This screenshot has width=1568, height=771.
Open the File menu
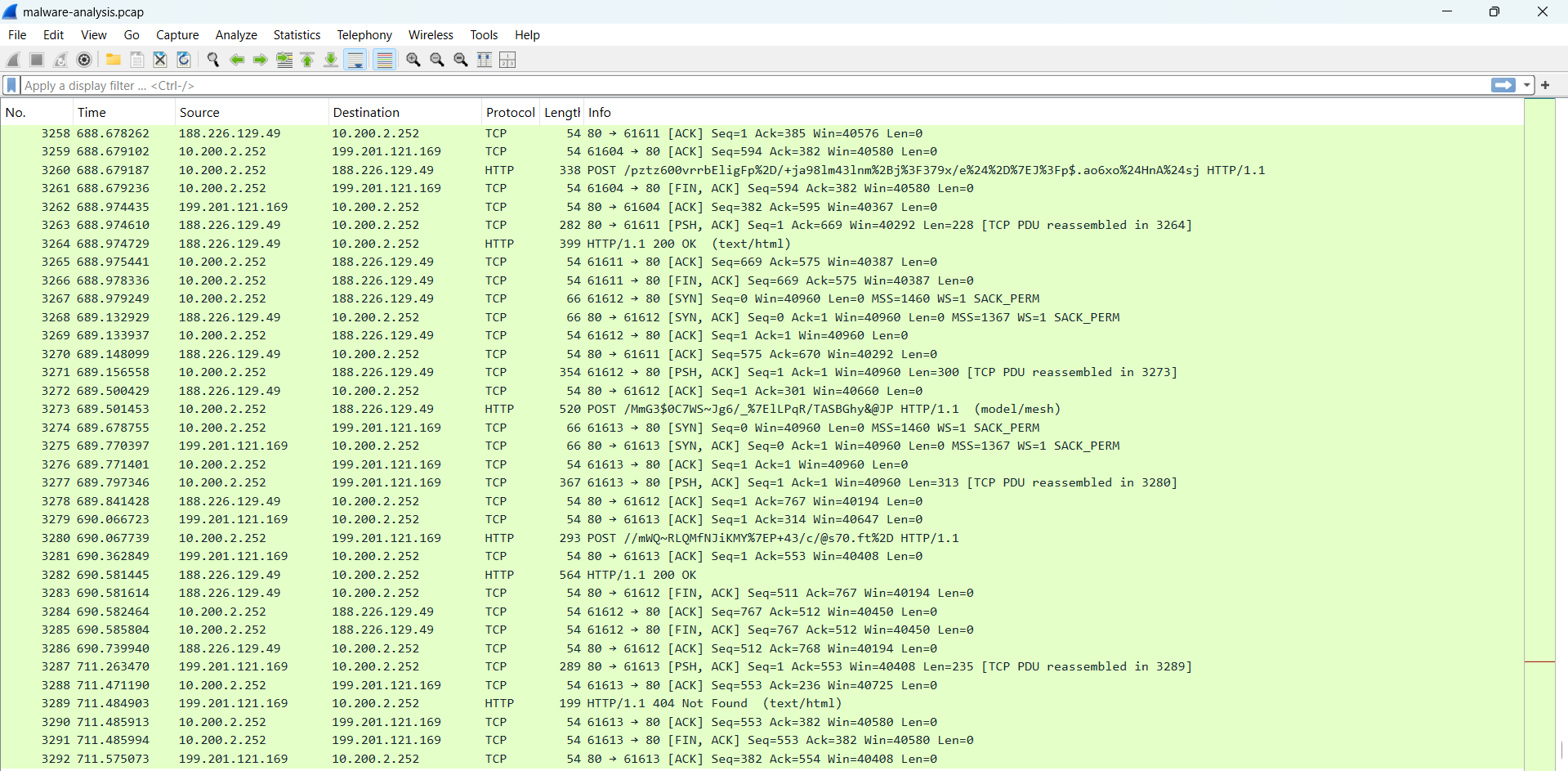17,34
